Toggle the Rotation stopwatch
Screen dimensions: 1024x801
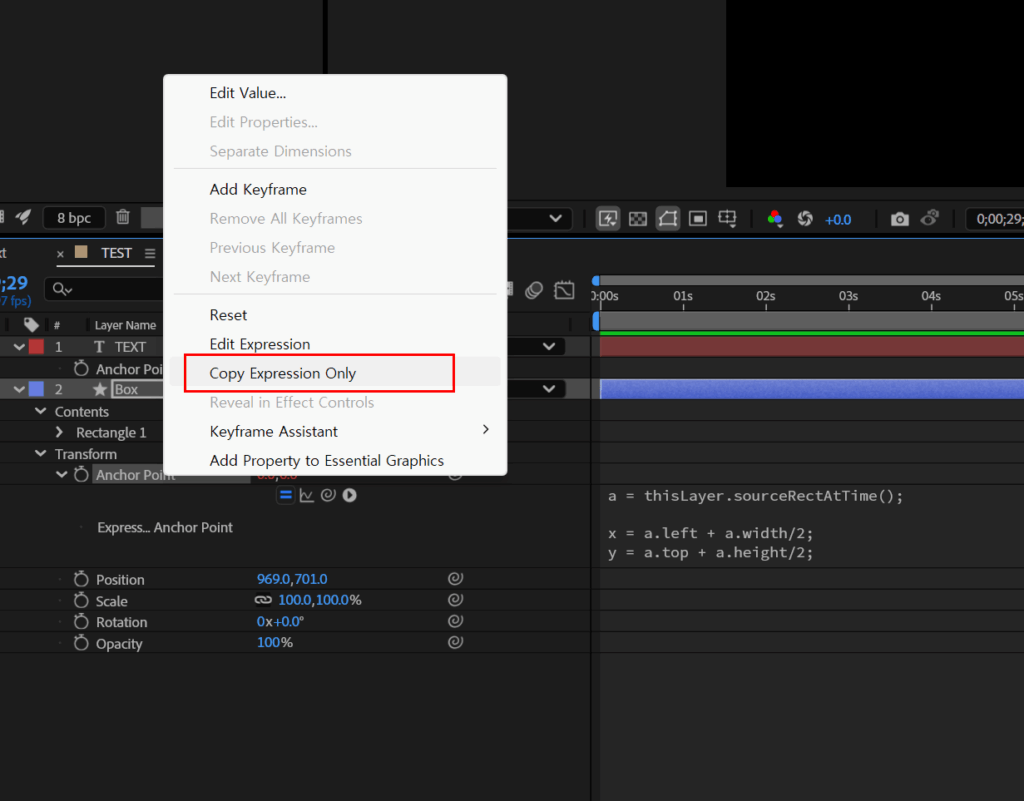(81, 621)
